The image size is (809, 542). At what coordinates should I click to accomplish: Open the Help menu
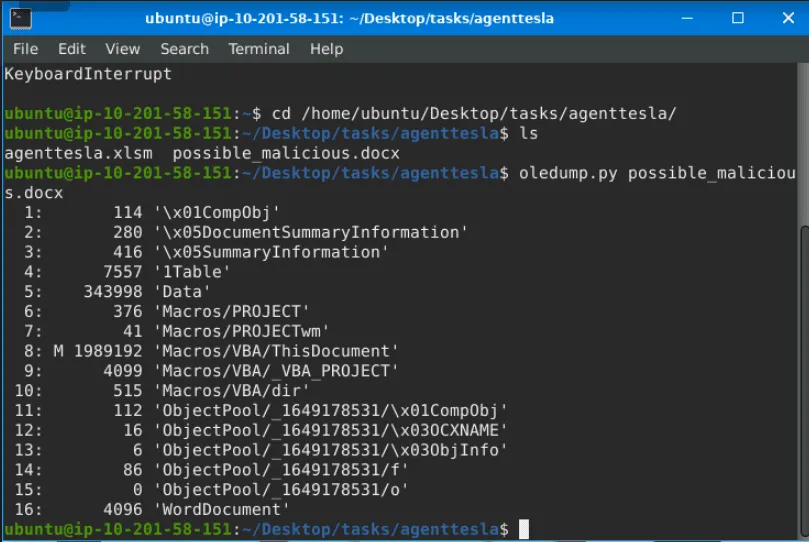[x=326, y=48]
